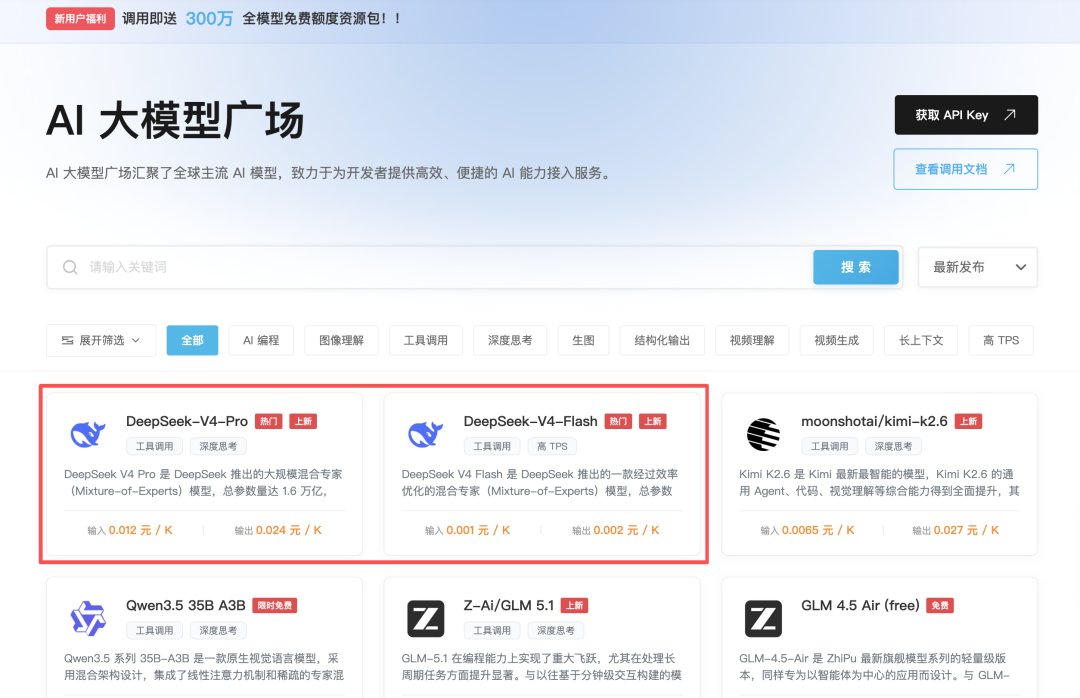This screenshot has height=698, width=1080.
Task: Click the 获取 API Key button
Action: 966,115
